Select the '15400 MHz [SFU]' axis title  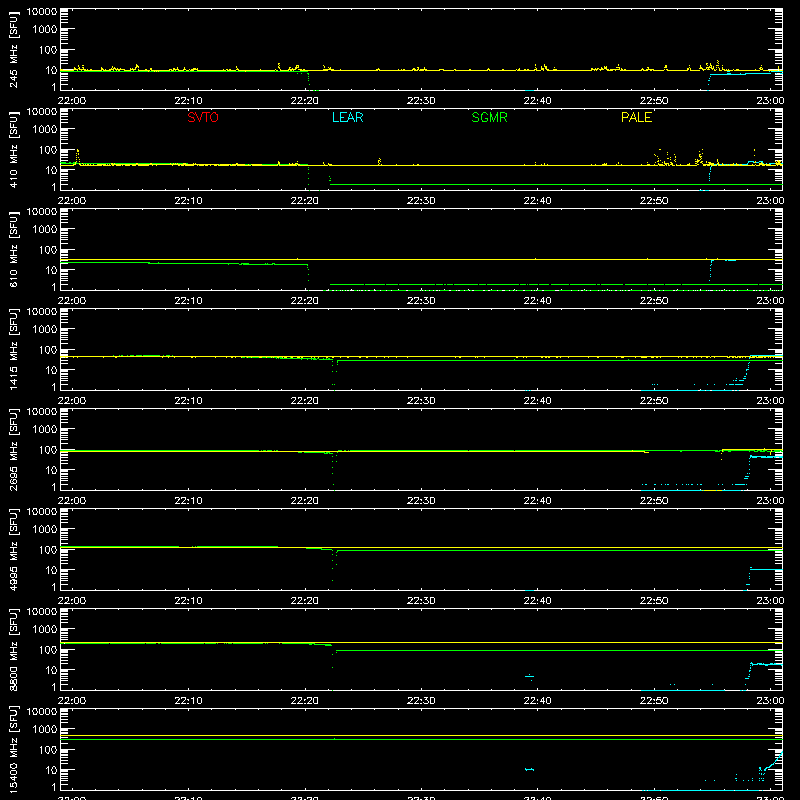(13, 749)
